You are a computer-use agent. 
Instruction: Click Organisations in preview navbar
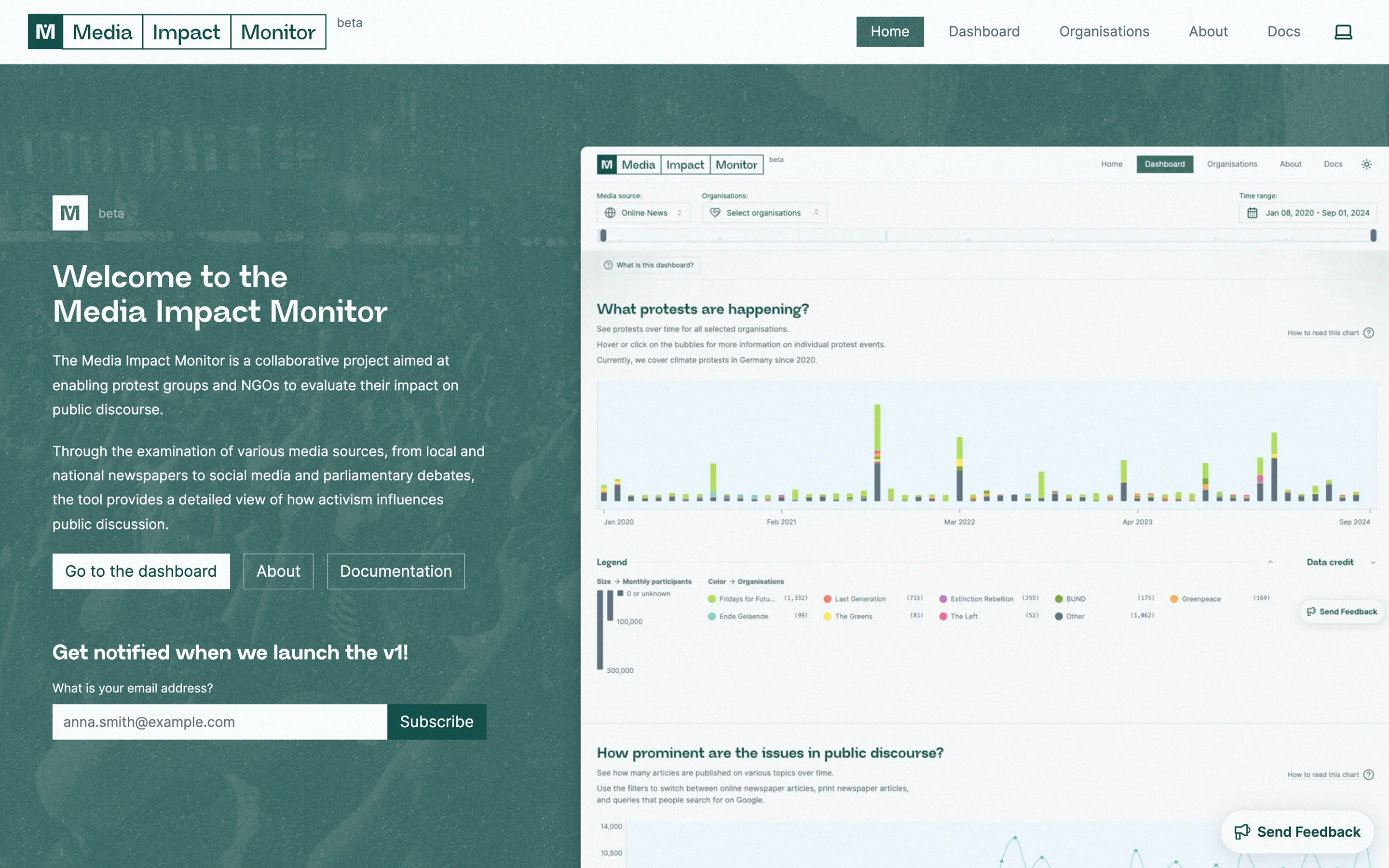tap(1232, 164)
